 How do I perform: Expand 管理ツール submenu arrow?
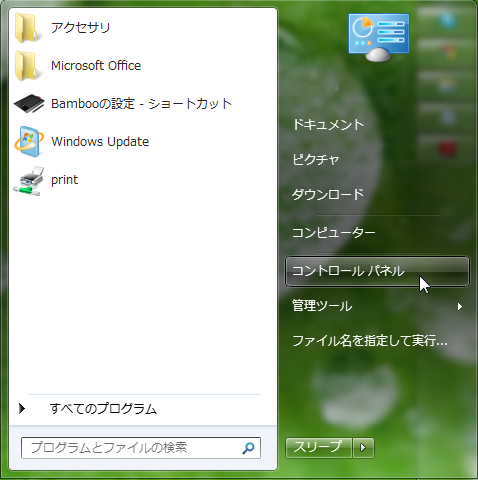[x=460, y=306]
